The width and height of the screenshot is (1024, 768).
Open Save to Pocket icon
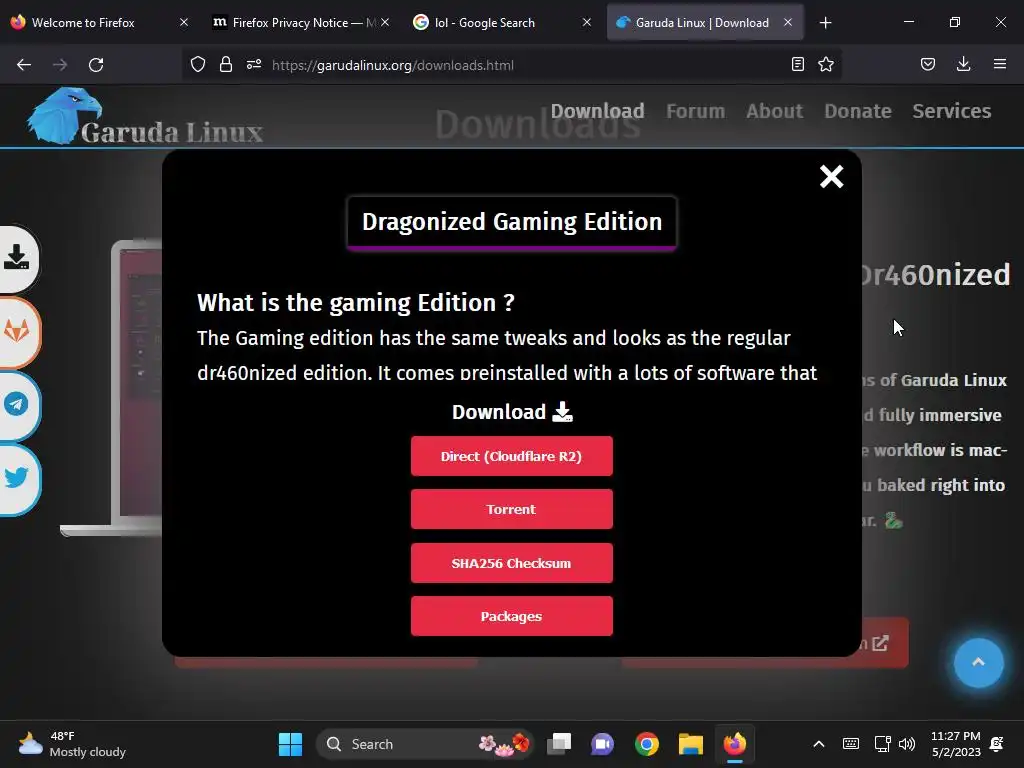[x=927, y=64]
